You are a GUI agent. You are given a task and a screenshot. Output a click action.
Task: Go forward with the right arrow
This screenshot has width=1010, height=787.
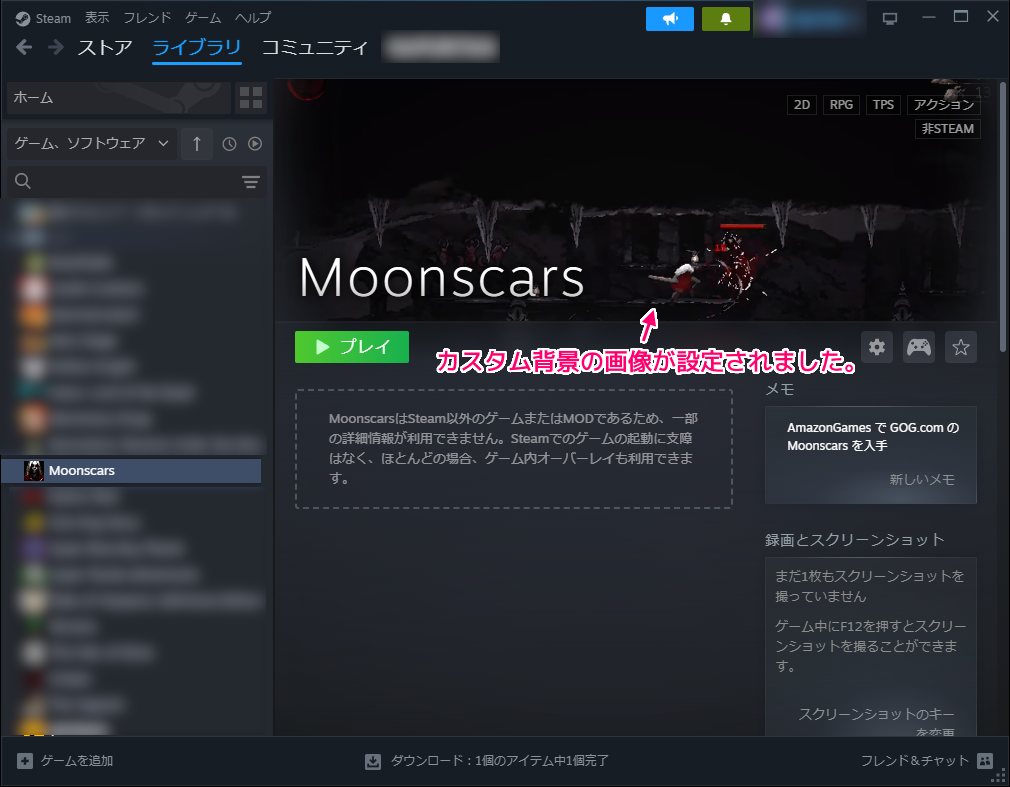click(55, 47)
